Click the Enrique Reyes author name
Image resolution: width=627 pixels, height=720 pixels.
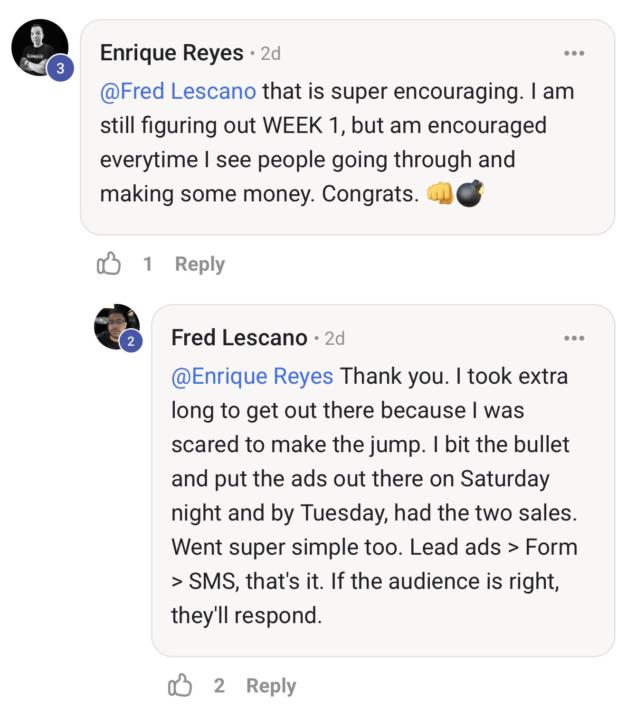click(x=171, y=53)
